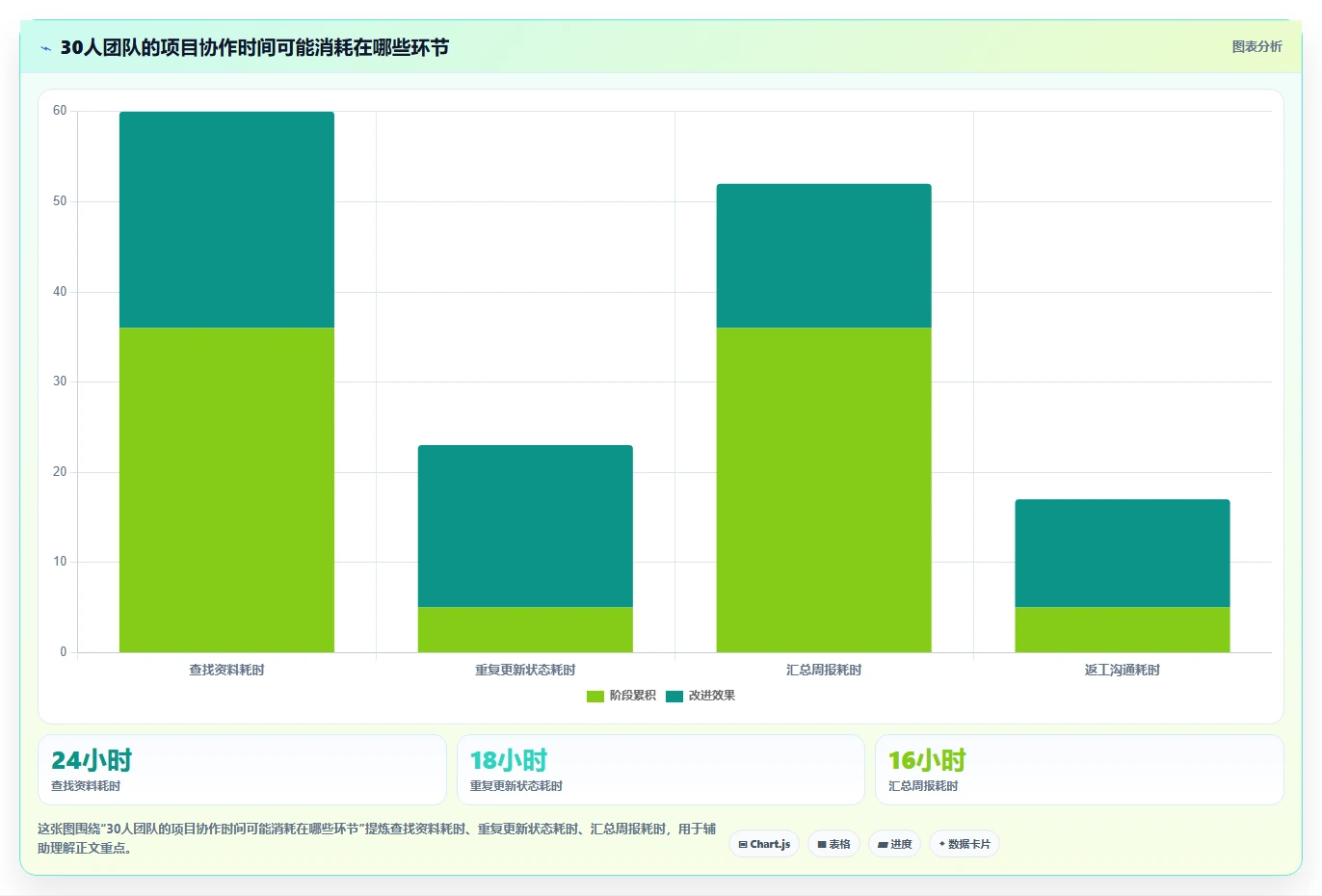
Task: Click the teal segment of 重复更新状态耗时 bar
Action: click(x=525, y=526)
